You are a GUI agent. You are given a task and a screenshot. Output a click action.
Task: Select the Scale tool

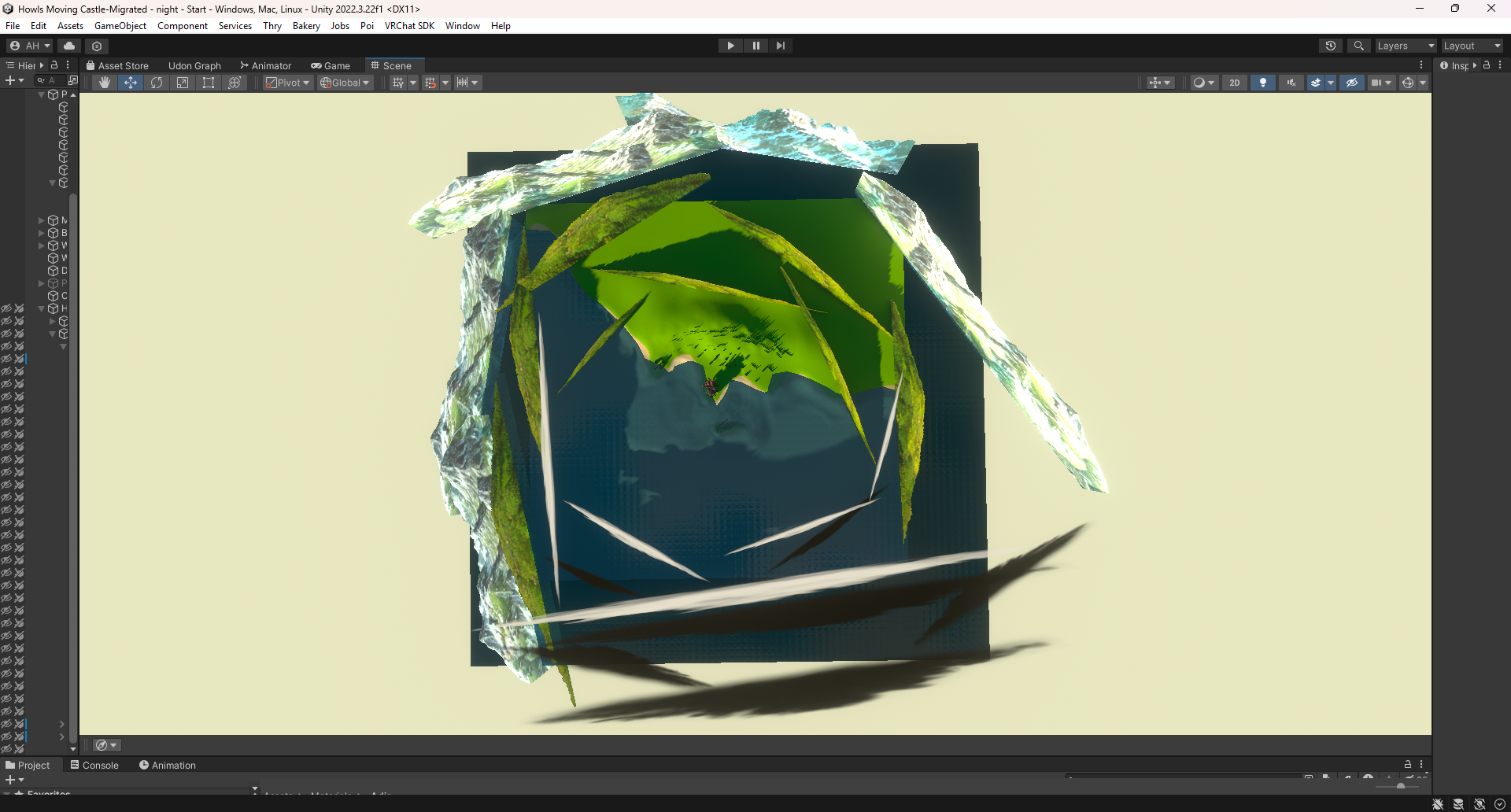coord(183,83)
